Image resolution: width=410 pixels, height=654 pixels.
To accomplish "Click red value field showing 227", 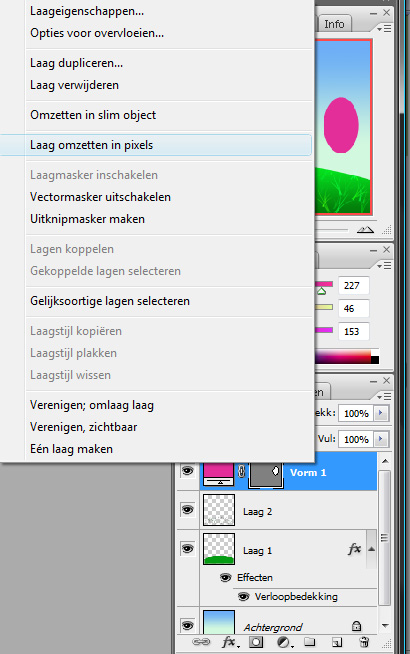I will pos(353,286).
